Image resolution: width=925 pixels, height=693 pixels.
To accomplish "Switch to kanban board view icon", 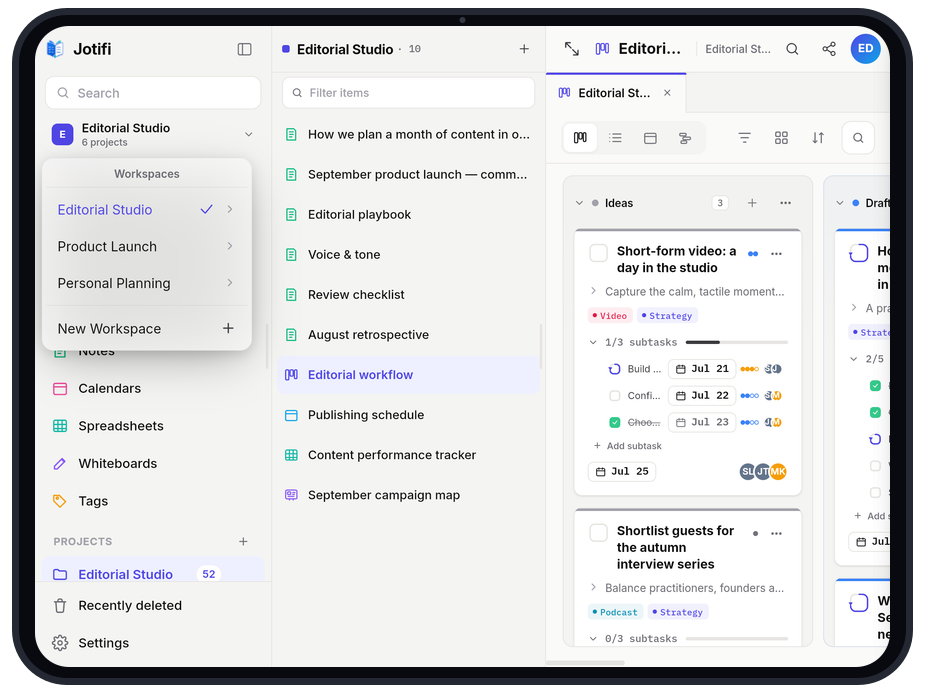I will [x=580, y=138].
